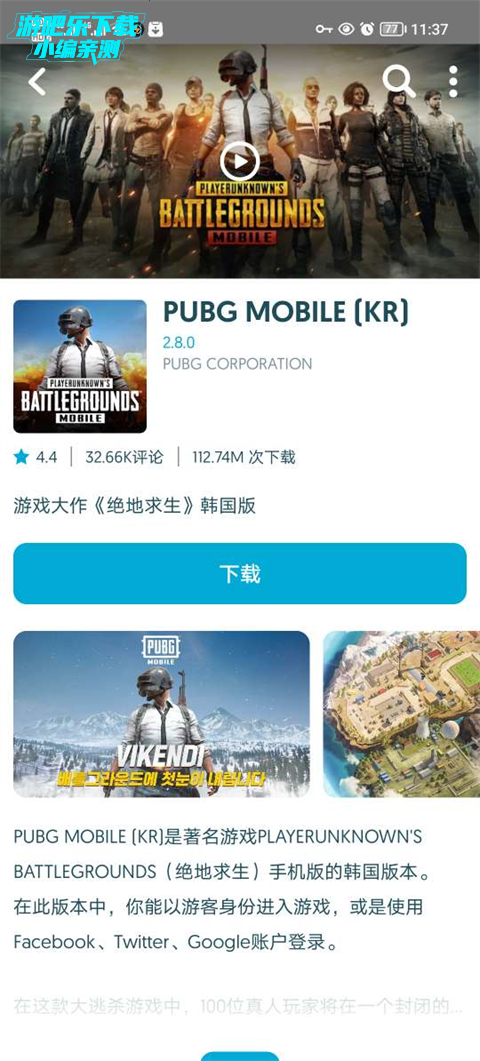View the 32.66K评论 reviews
Image resolution: width=480 pixels, height=1061 pixels.
coord(124,457)
